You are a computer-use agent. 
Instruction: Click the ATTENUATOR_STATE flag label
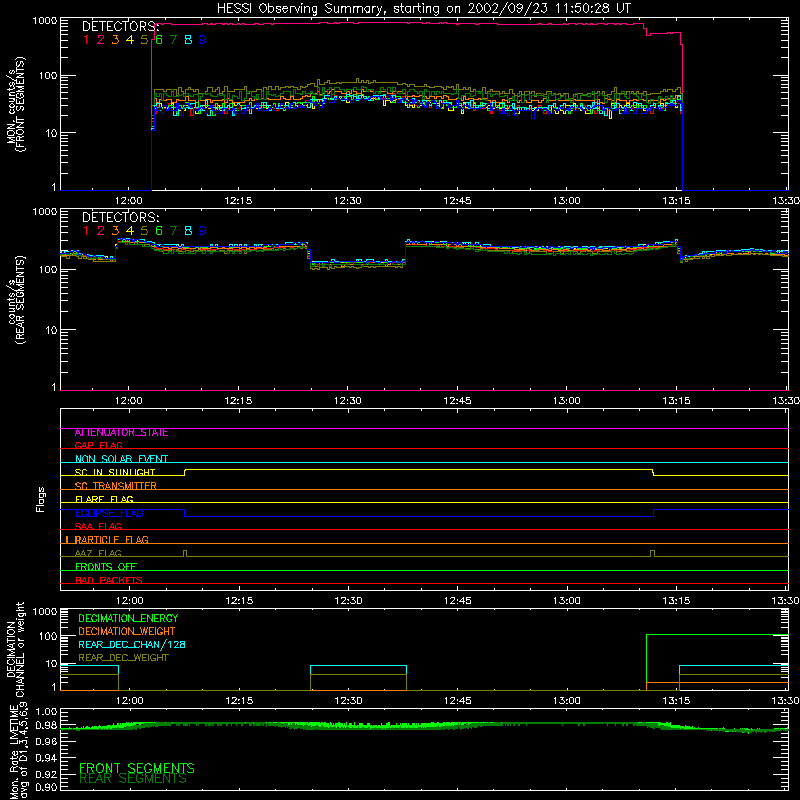click(121, 433)
